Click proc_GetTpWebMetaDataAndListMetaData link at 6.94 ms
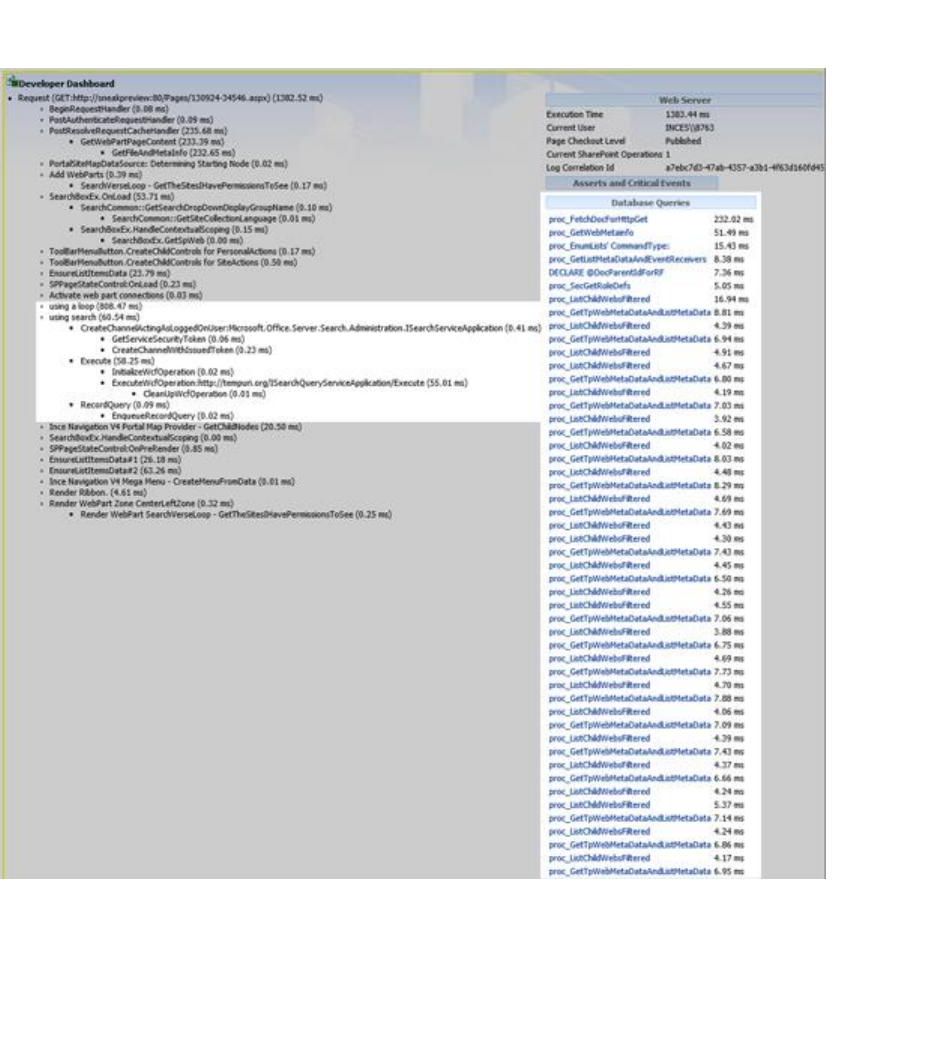Screen dimensions: 928x1051 [x=630, y=339]
